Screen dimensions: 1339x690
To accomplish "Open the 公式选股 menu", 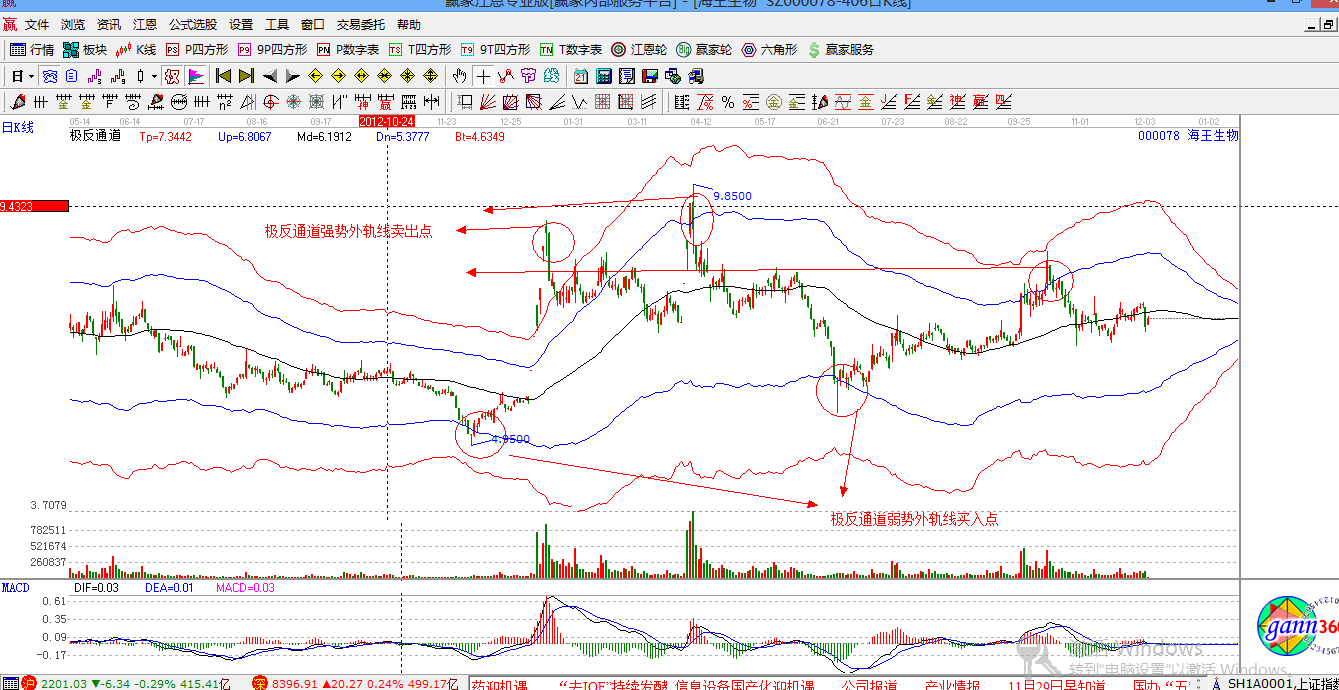I will [x=193, y=25].
